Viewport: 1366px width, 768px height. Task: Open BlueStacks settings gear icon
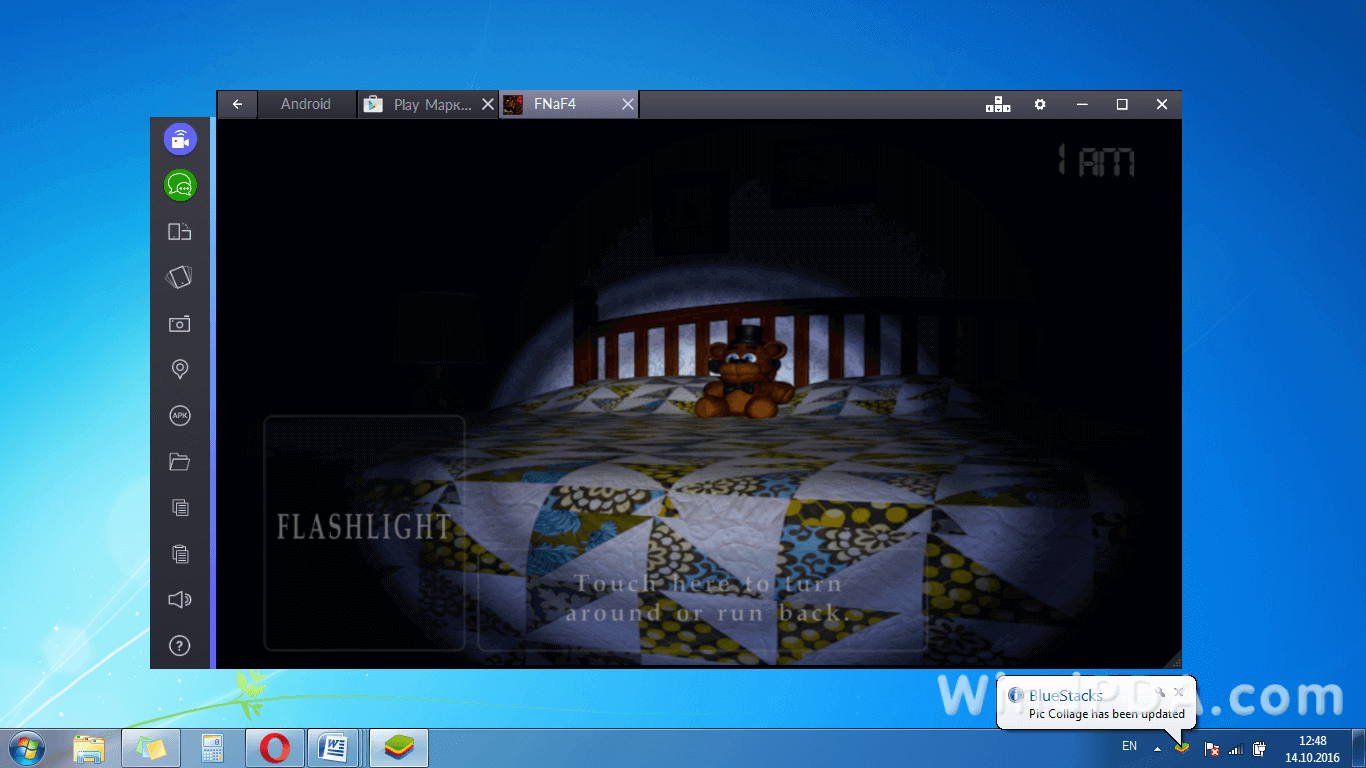[x=1040, y=104]
